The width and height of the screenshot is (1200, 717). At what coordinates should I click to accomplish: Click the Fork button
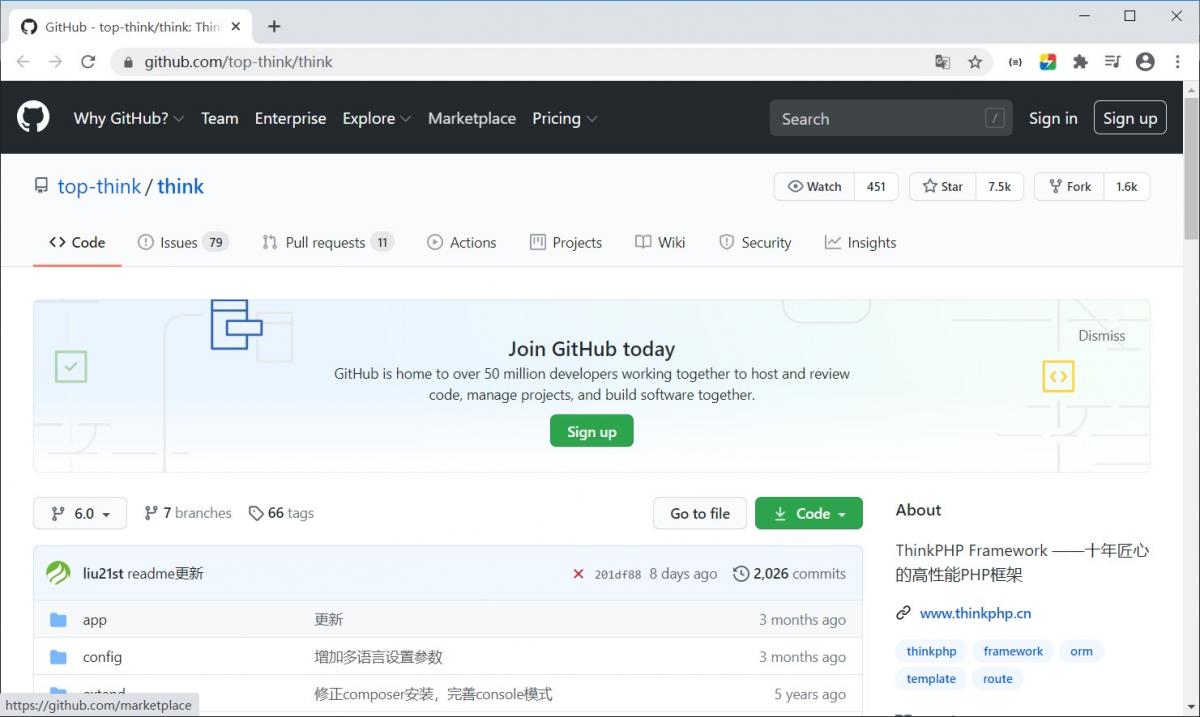click(1069, 187)
